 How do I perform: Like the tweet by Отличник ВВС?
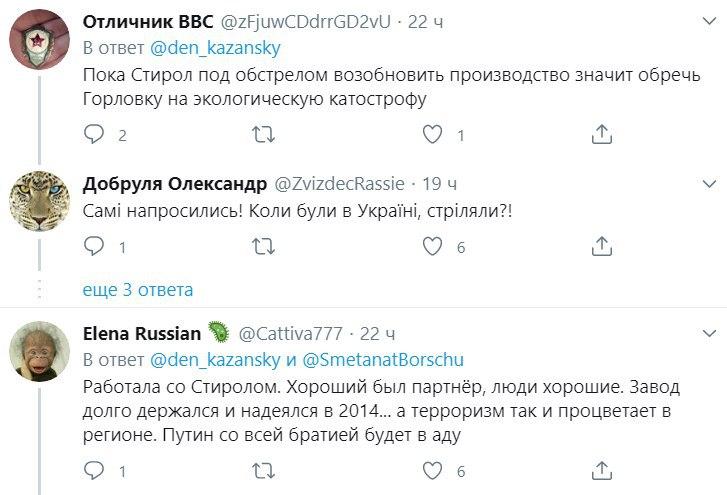(x=433, y=134)
